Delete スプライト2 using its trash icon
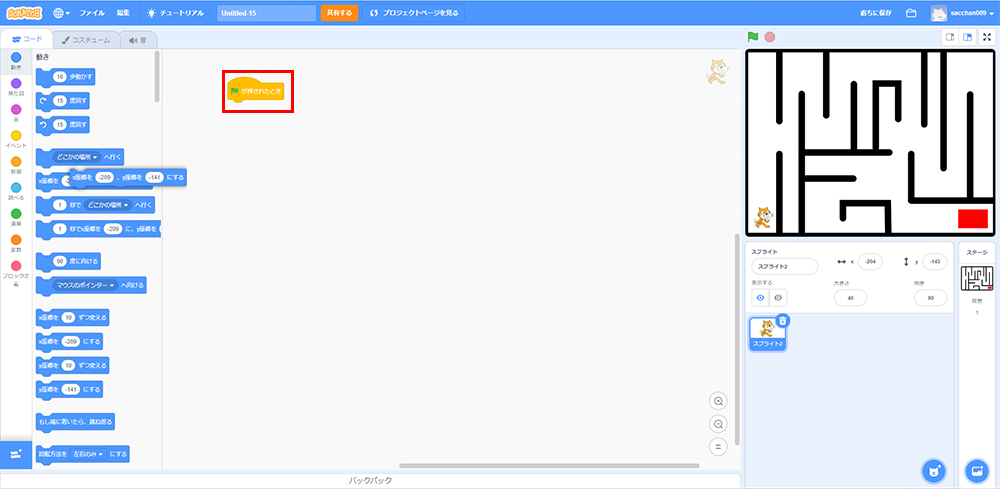This screenshot has width=1000, height=489. [x=783, y=321]
